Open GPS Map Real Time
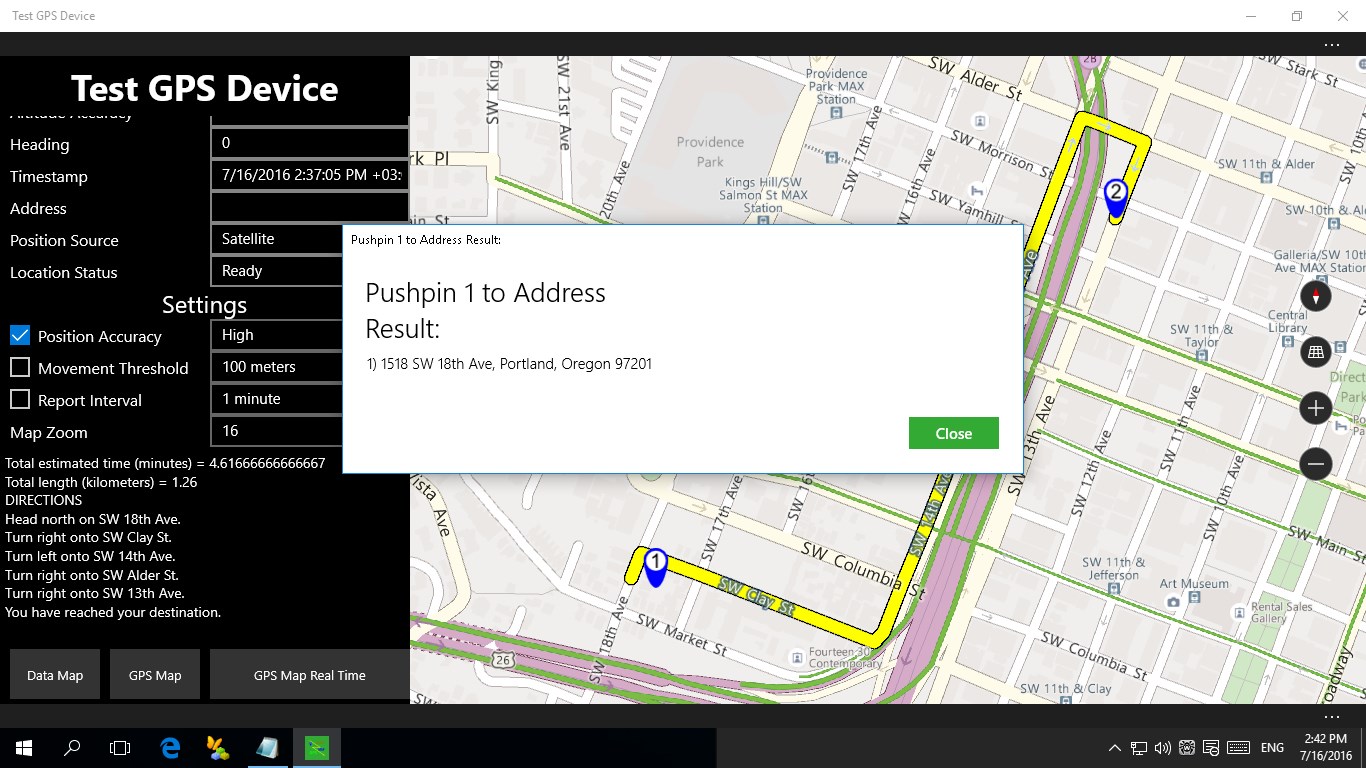 [x=310, y=675]
